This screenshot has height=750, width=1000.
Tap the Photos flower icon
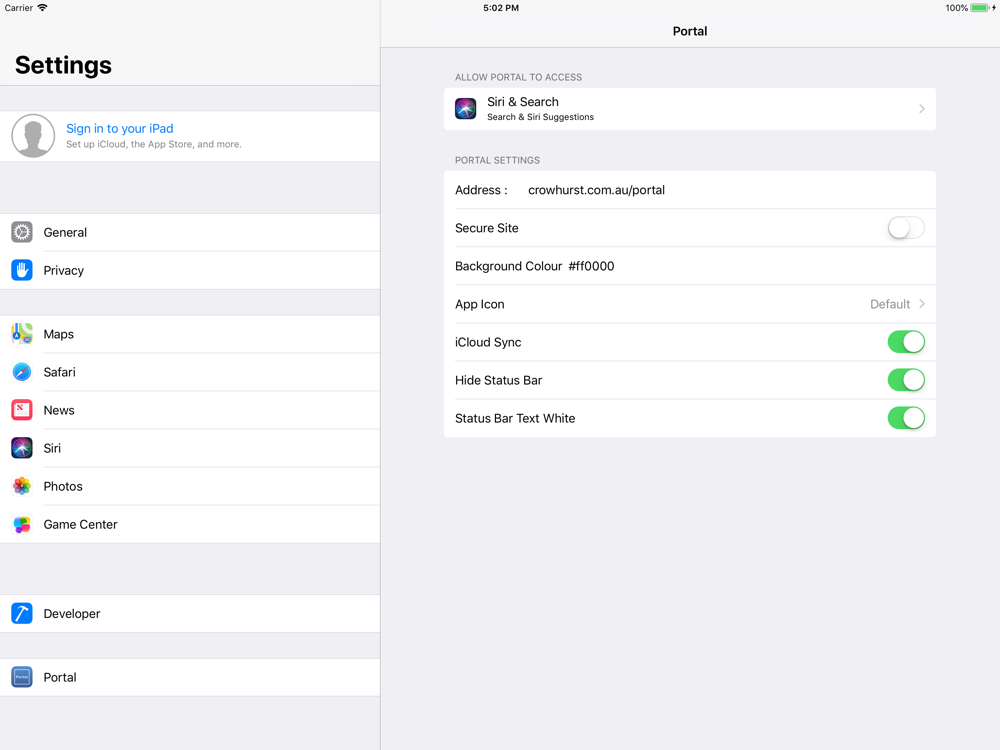point(22,486)
